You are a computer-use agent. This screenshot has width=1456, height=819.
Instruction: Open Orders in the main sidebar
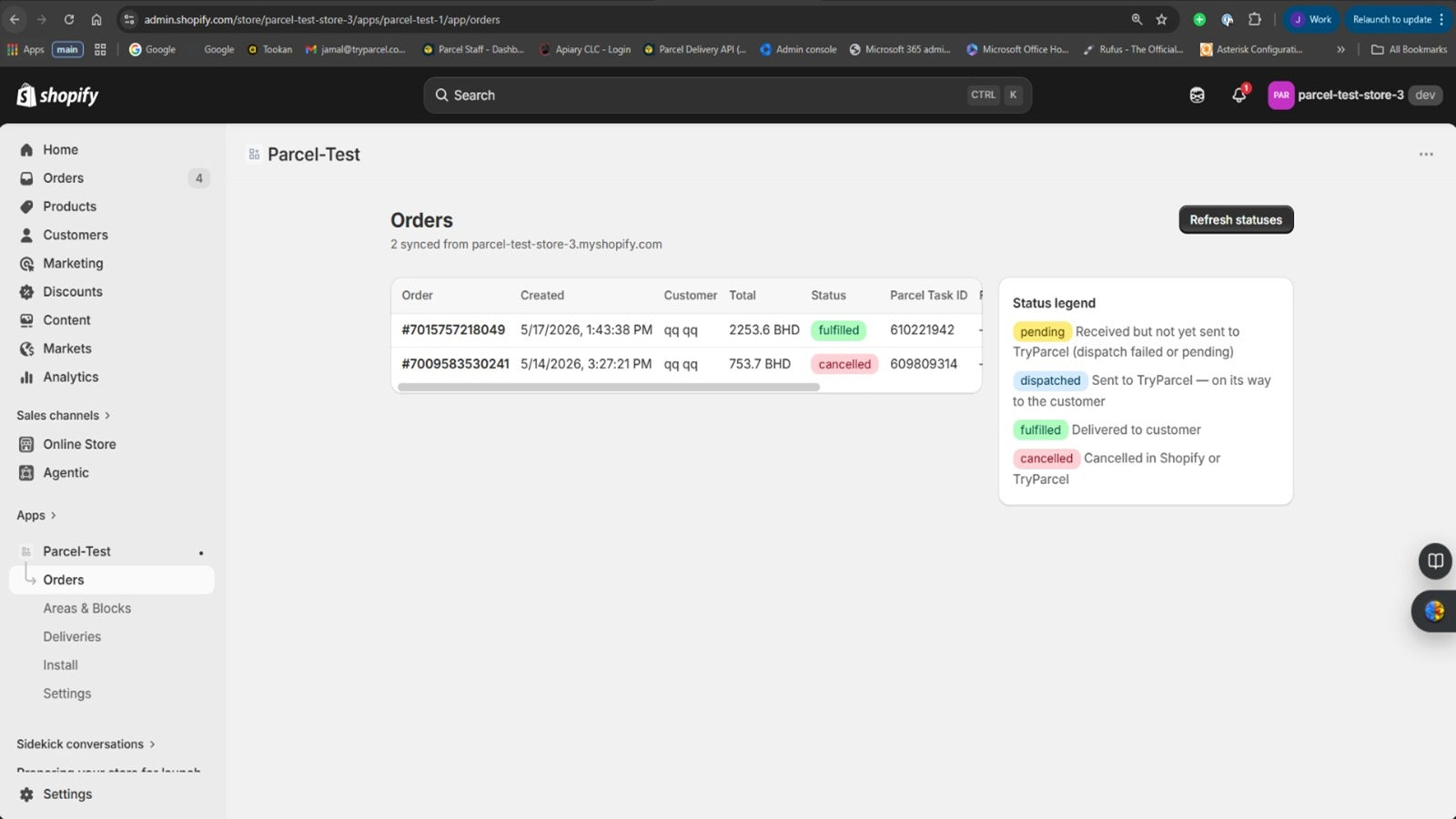[63, 178]
